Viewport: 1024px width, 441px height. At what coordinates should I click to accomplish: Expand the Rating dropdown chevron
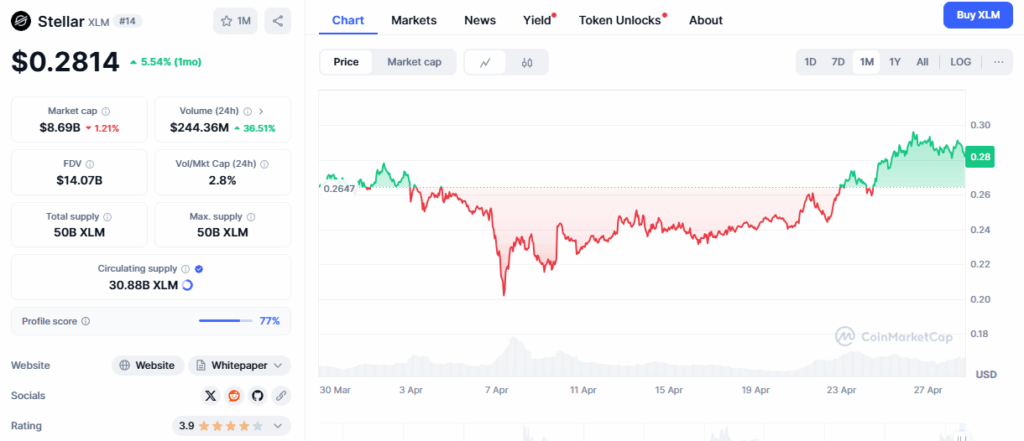coord(277,426)
